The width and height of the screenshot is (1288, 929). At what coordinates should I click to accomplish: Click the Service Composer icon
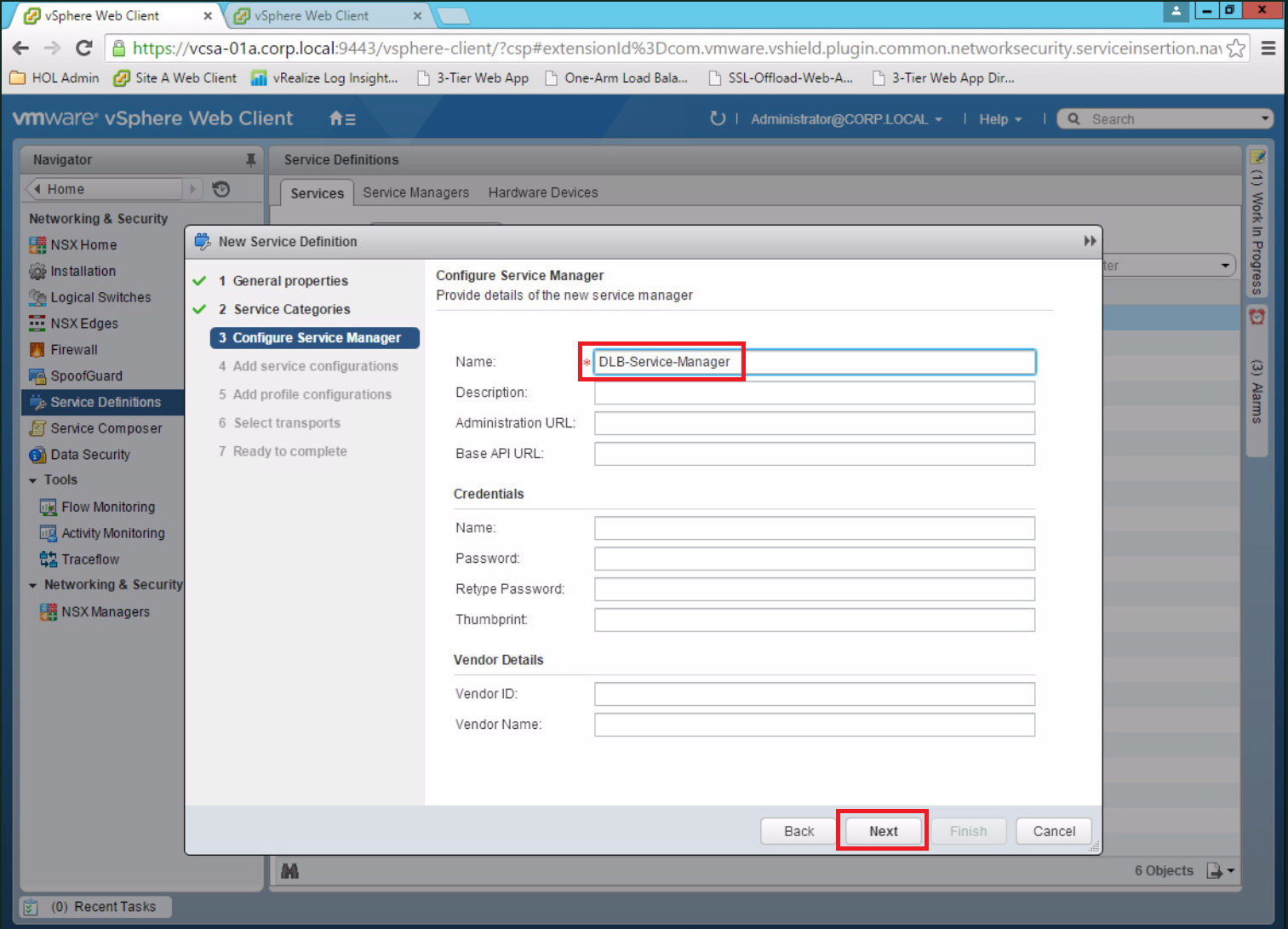pyautogui.click(x=37, y=428)
